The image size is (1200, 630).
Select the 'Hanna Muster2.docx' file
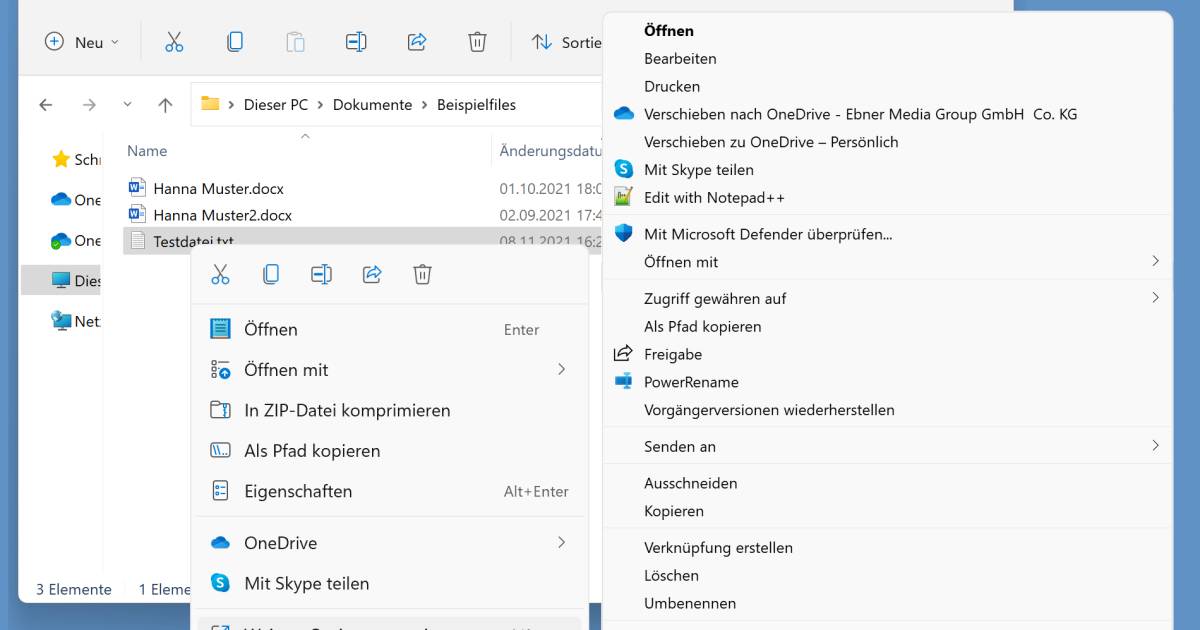tap(222, 215)
